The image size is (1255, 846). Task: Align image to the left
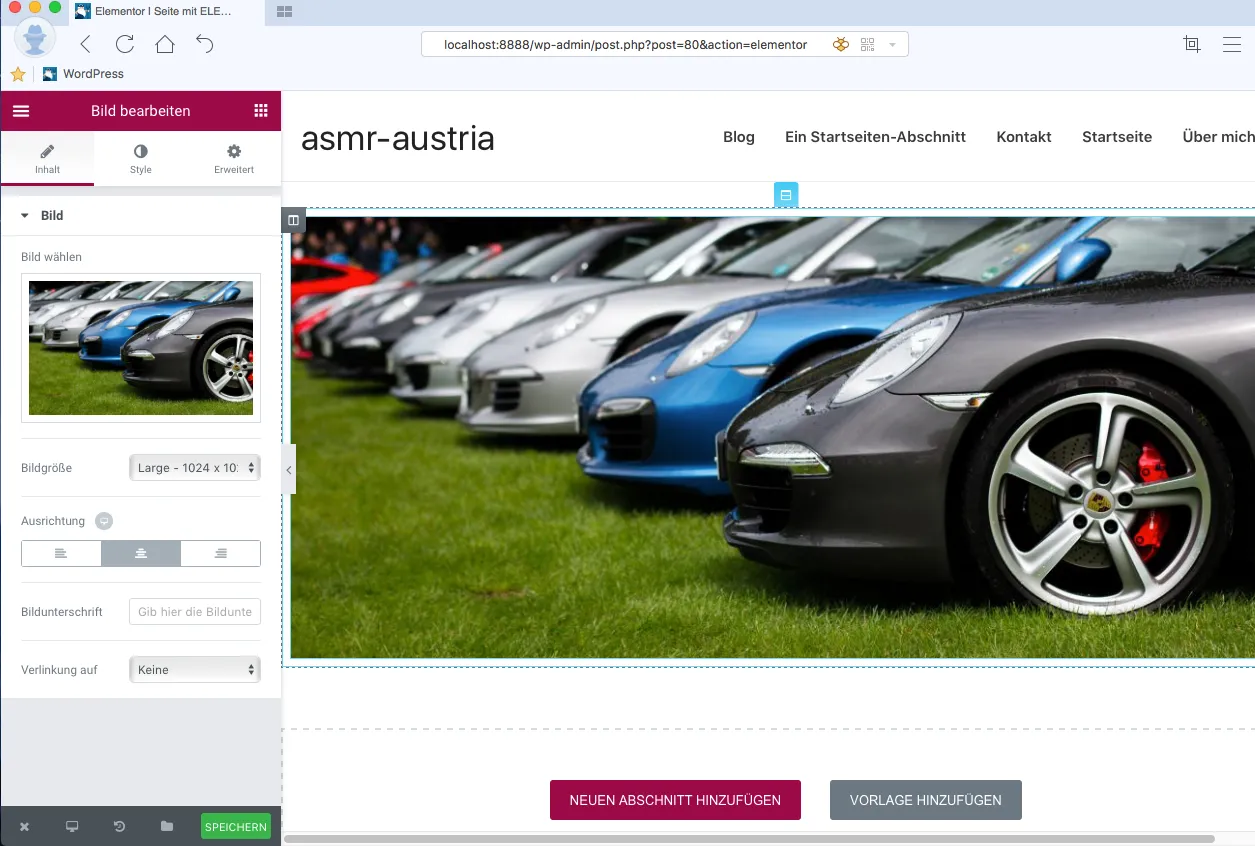pyautogui.click(x=61, y=554)
